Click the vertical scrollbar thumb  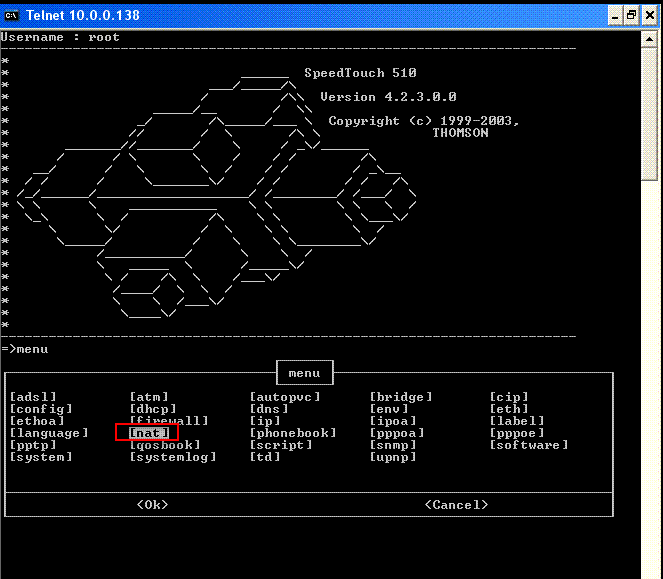pyautogui.click(x=649, y=114)
